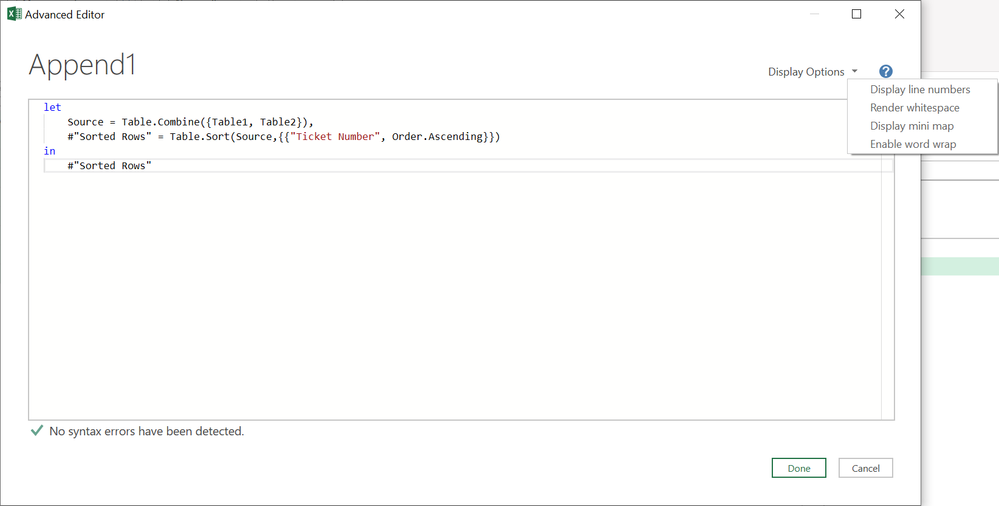The height and width of the screenshot is (506, 999).
Task: Maximize the Advanced Editor window
Action: pyautogui.click(x=856, y=14)
